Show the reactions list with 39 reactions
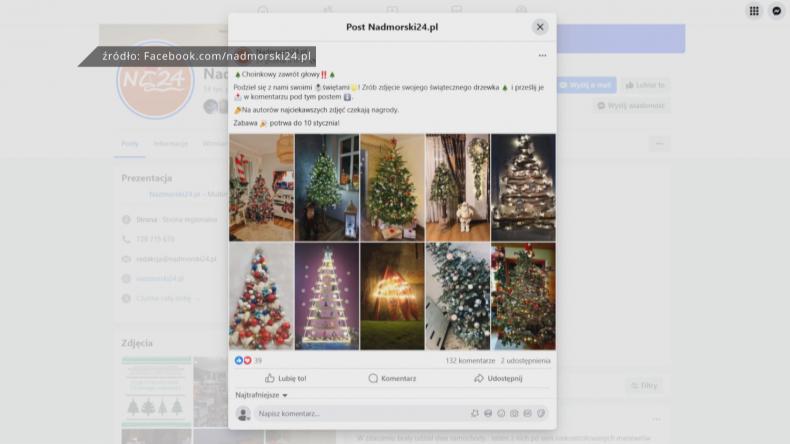The image size is (790, 444). point(249,361)
